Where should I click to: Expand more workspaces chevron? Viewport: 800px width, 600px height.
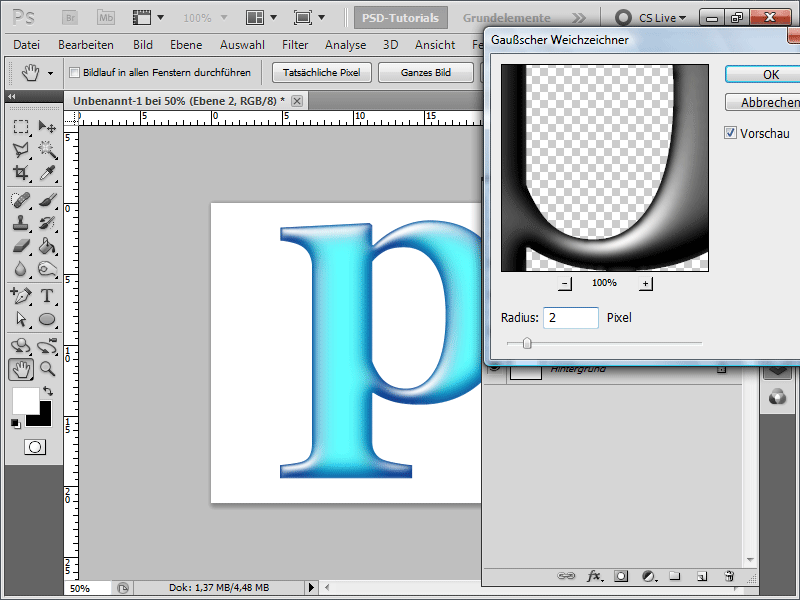(579, 18)
